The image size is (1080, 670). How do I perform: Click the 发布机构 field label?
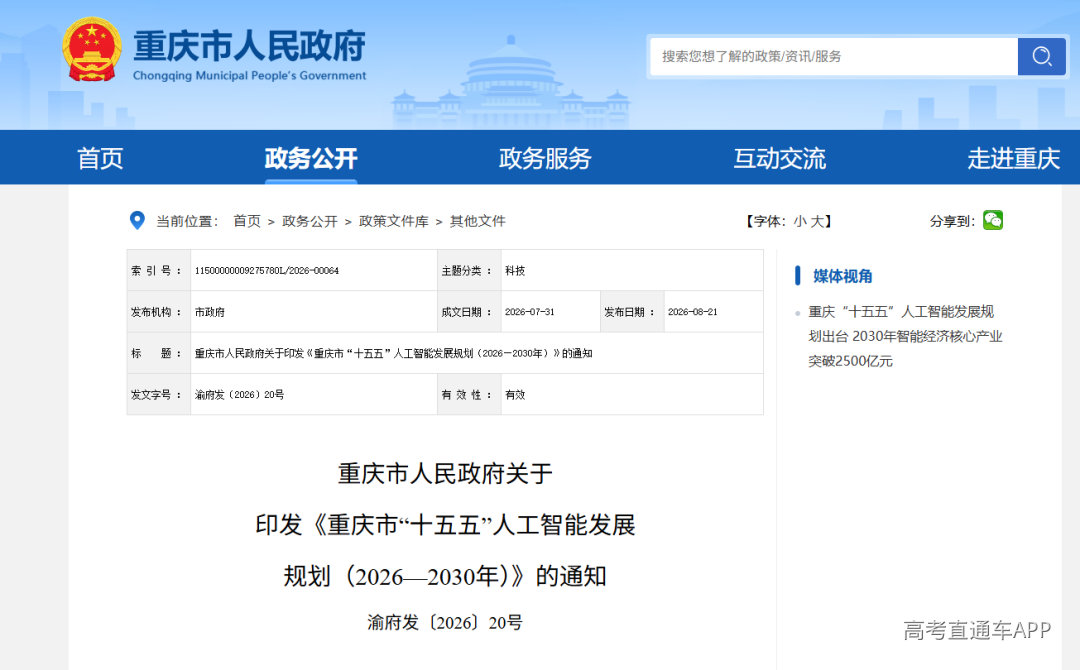(156, 312)
